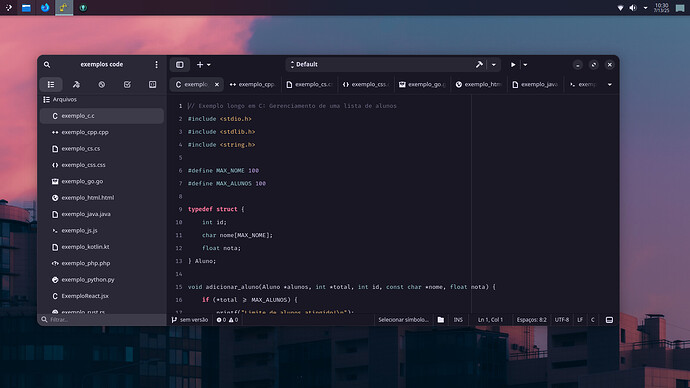This screenshot has width=690, height=388.
Task: Click the 'Ln 1, Col 1' position indicator
Action: (x=490, y=320)
